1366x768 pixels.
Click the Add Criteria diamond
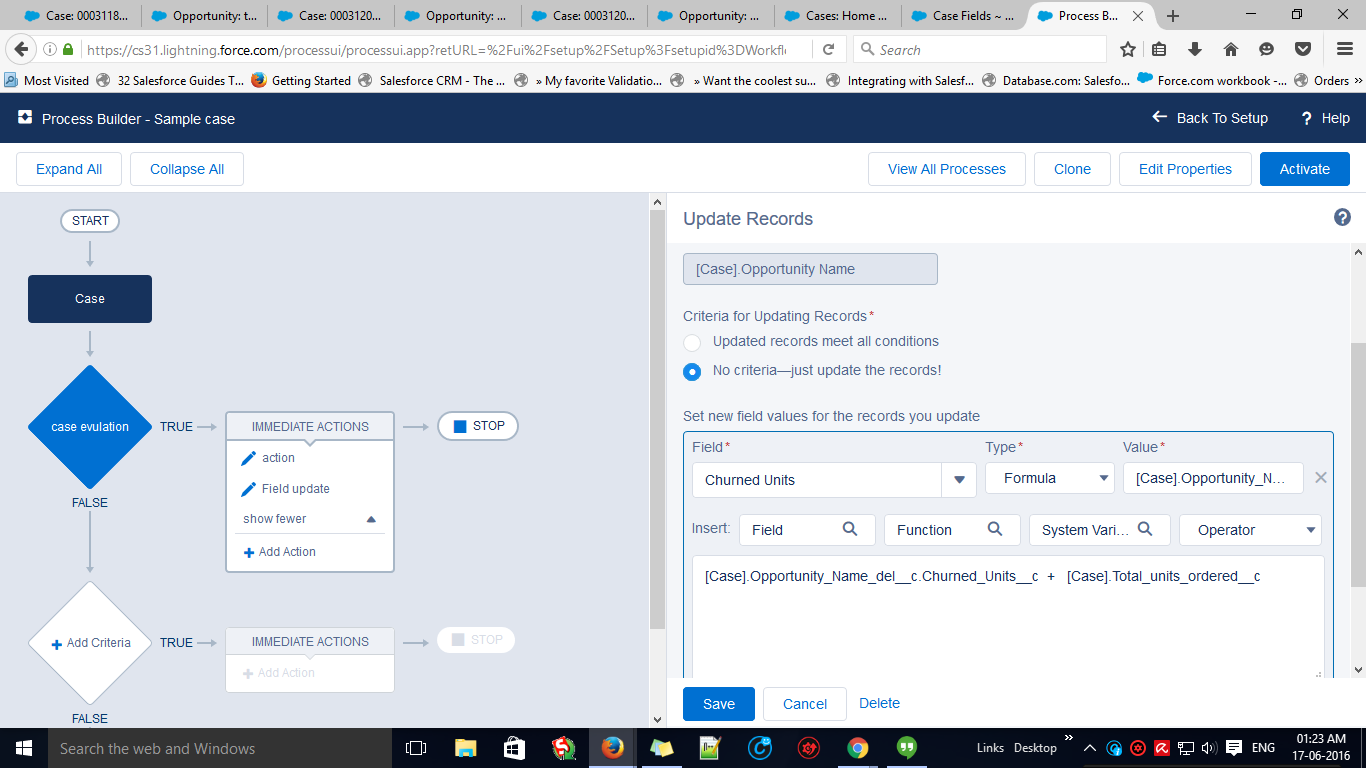point(90,643)
